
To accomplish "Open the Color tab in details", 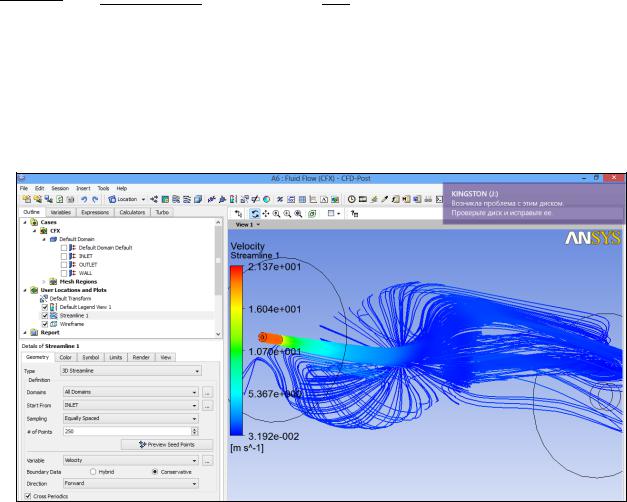I will click(66, 357).
